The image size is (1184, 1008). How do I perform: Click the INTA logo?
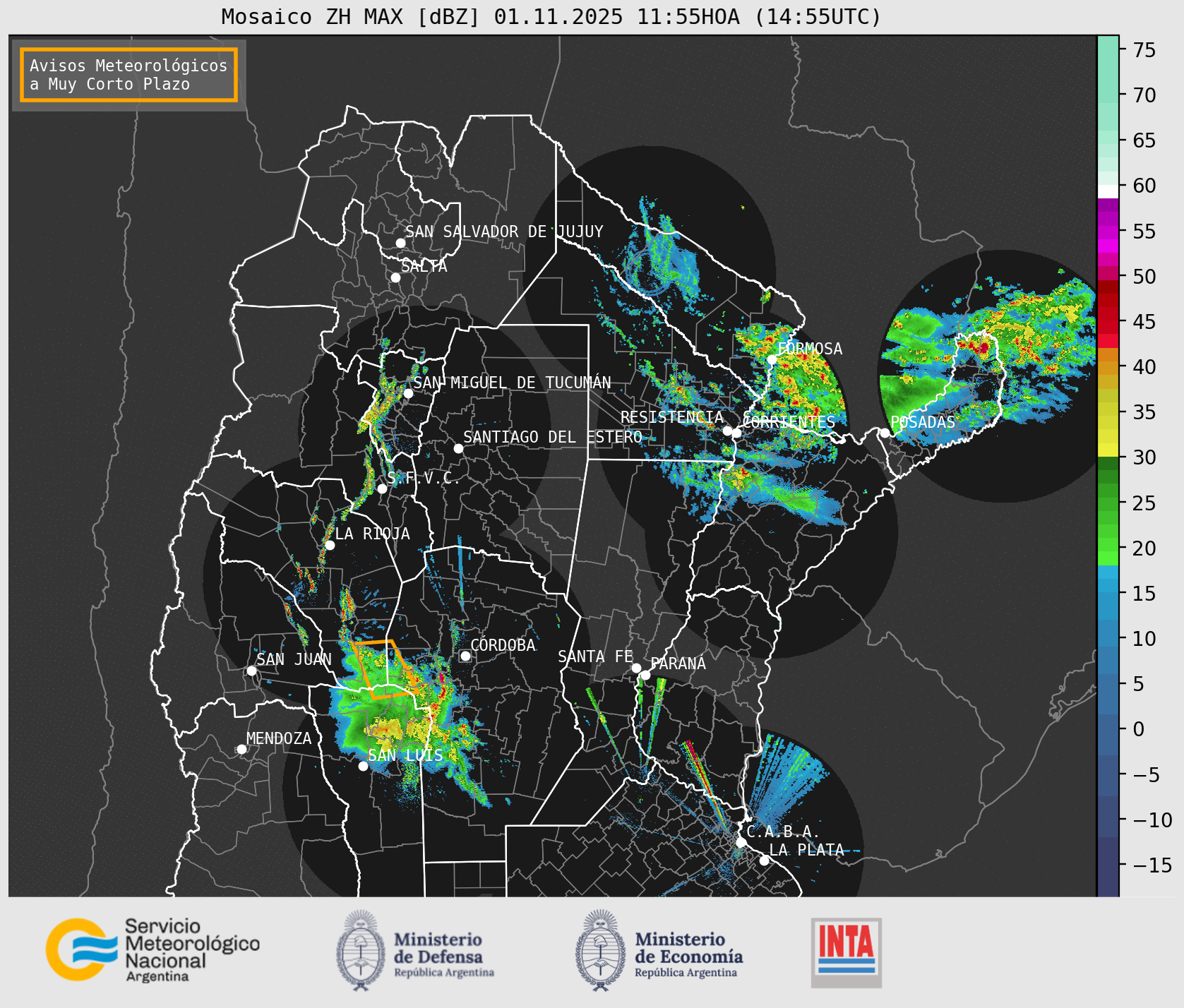click(846, 952)
